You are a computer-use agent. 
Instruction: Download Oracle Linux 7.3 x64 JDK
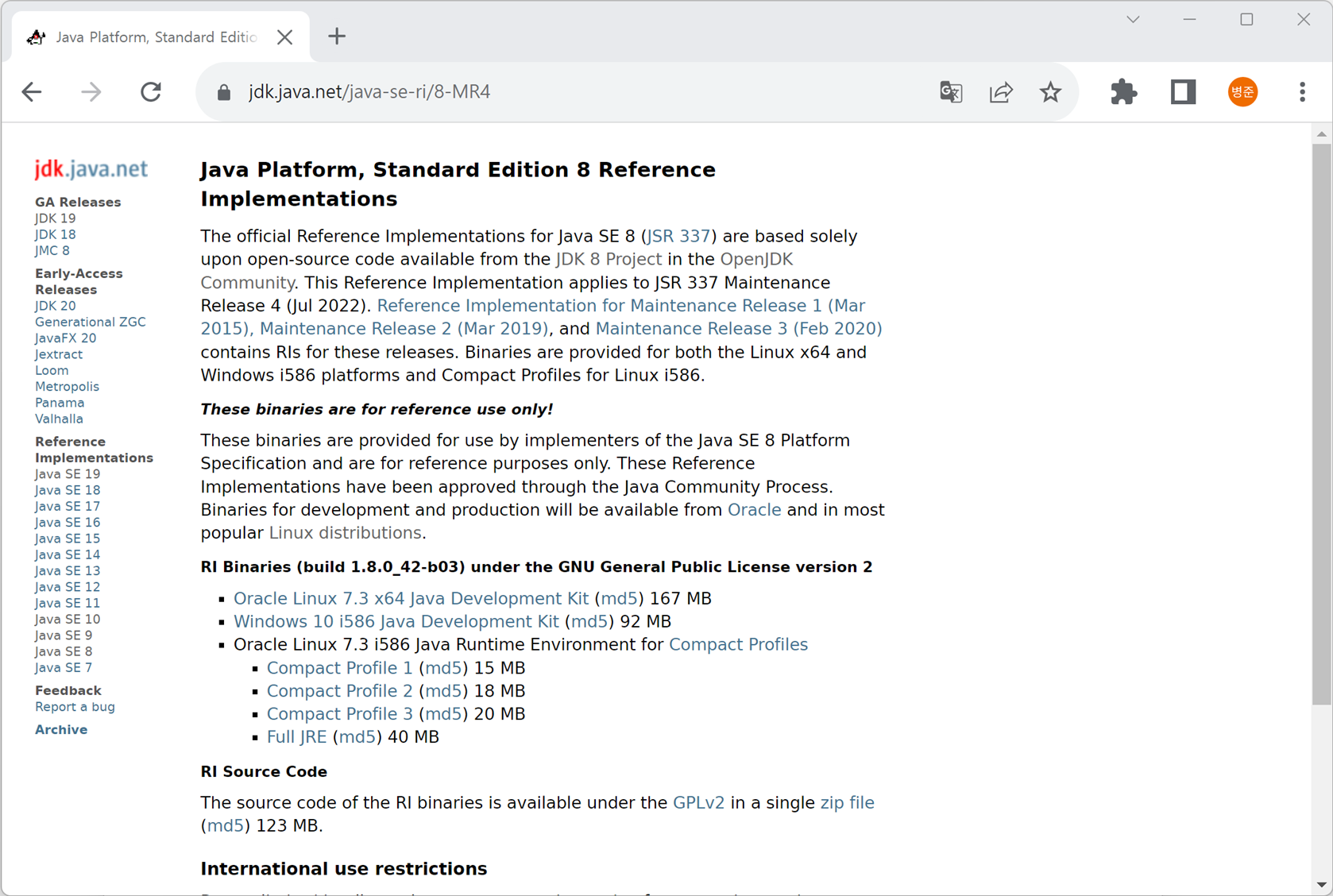coord(411,599)
